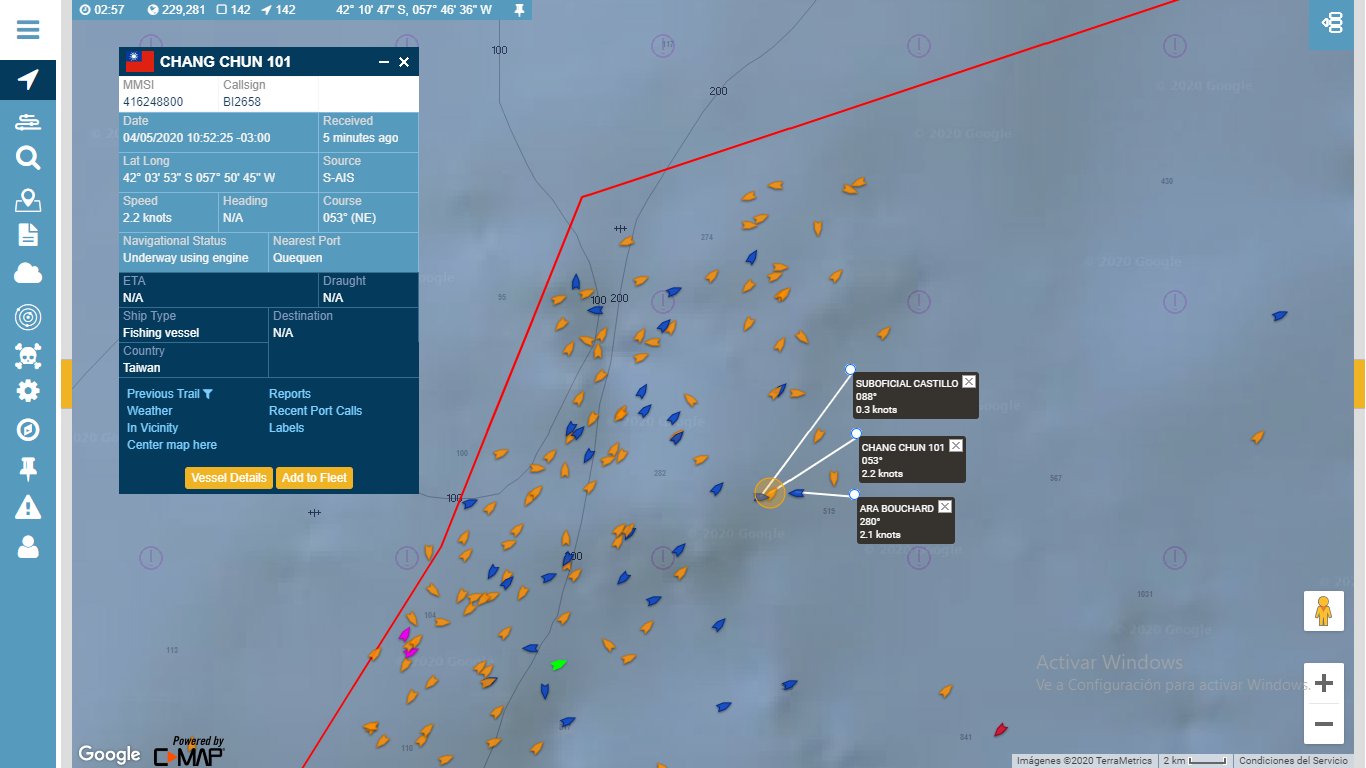Click the callsign BI2658
Viewport: 1366px width, 768px height.
tap(242, 102)
